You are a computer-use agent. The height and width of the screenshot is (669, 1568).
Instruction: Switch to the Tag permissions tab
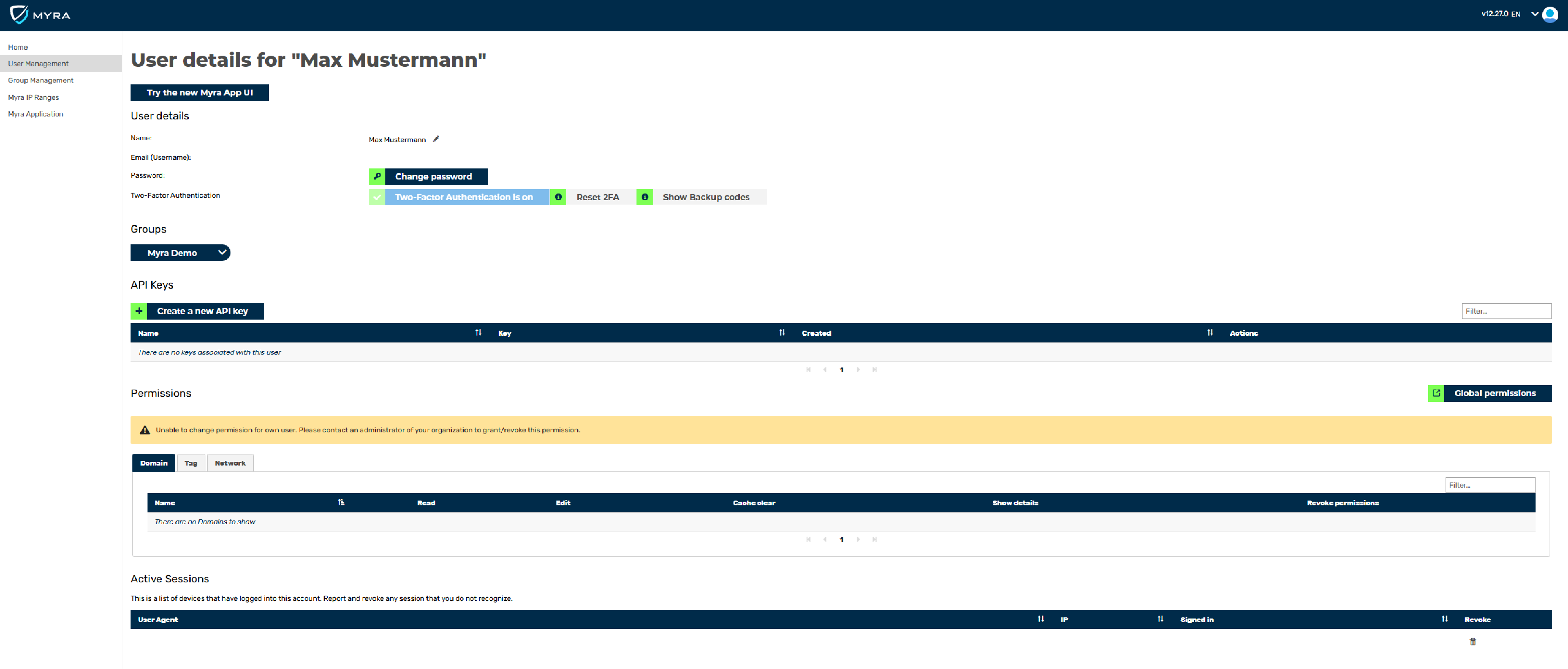click(x=191, y=463)
